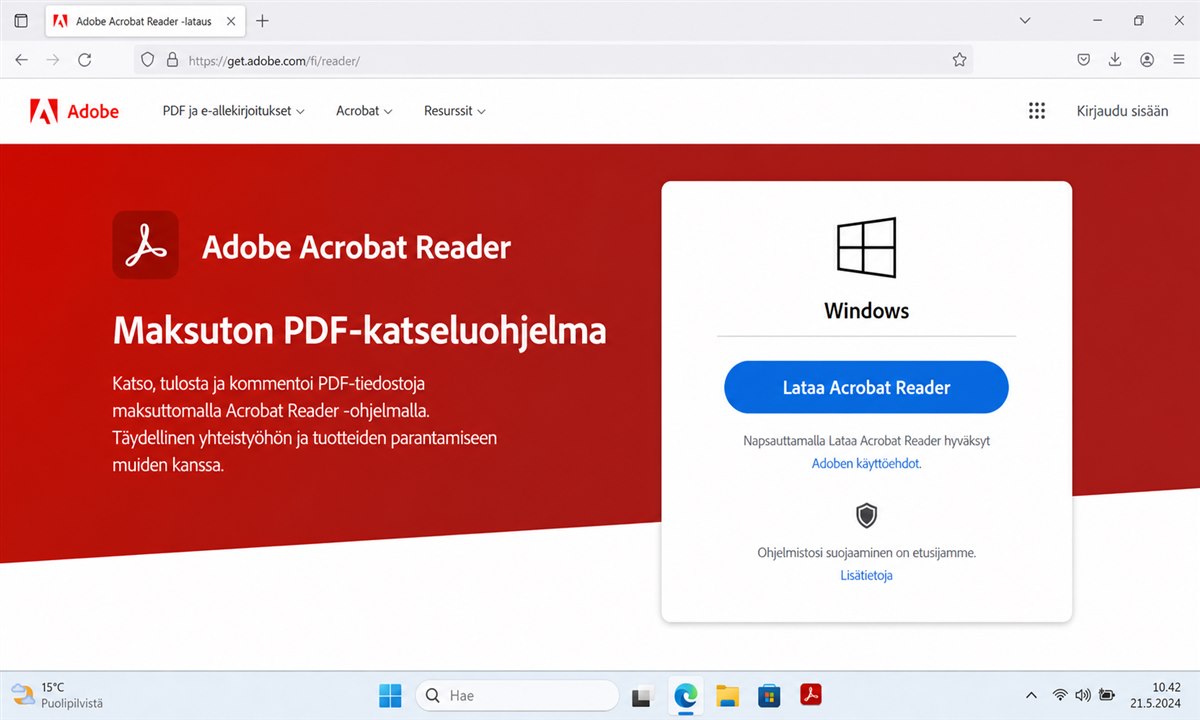
Task: Open the Windows Start button
Action: tap(390, 695)
